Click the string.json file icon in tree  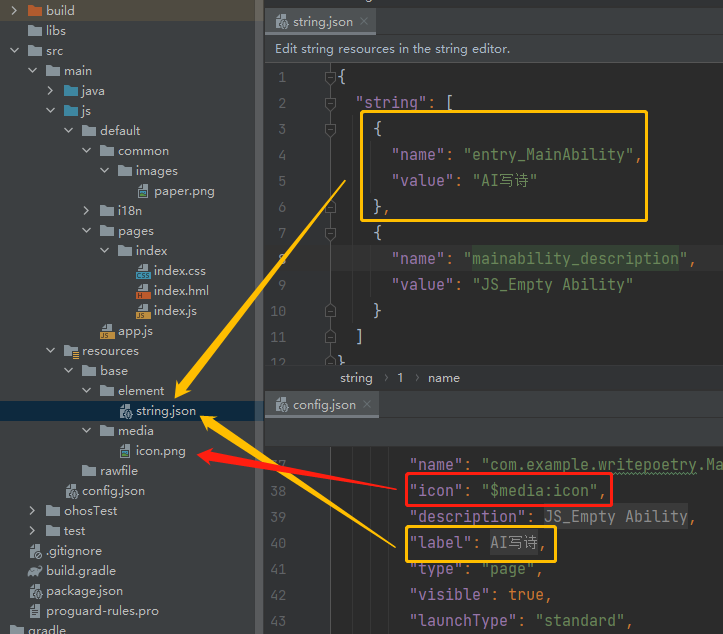pyautogui.click(x=125, y=411)
